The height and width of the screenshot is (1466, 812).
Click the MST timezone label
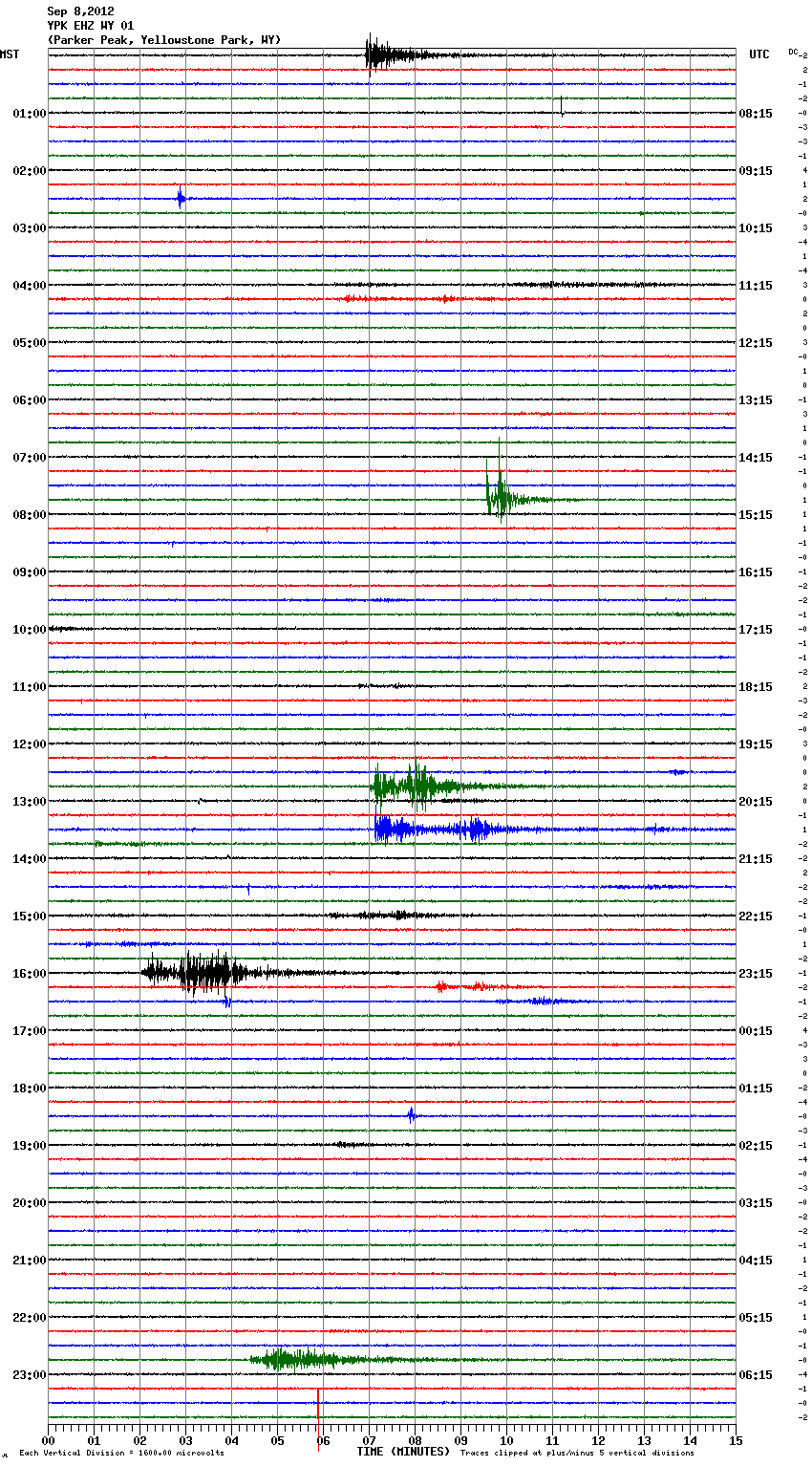click(x=10, y=54)
